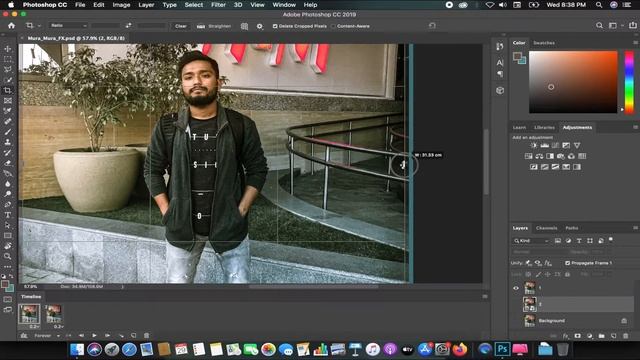Delete selected frame in Timeline
The height and width of the screenshot is (360, 640).
tap(147, 336)
